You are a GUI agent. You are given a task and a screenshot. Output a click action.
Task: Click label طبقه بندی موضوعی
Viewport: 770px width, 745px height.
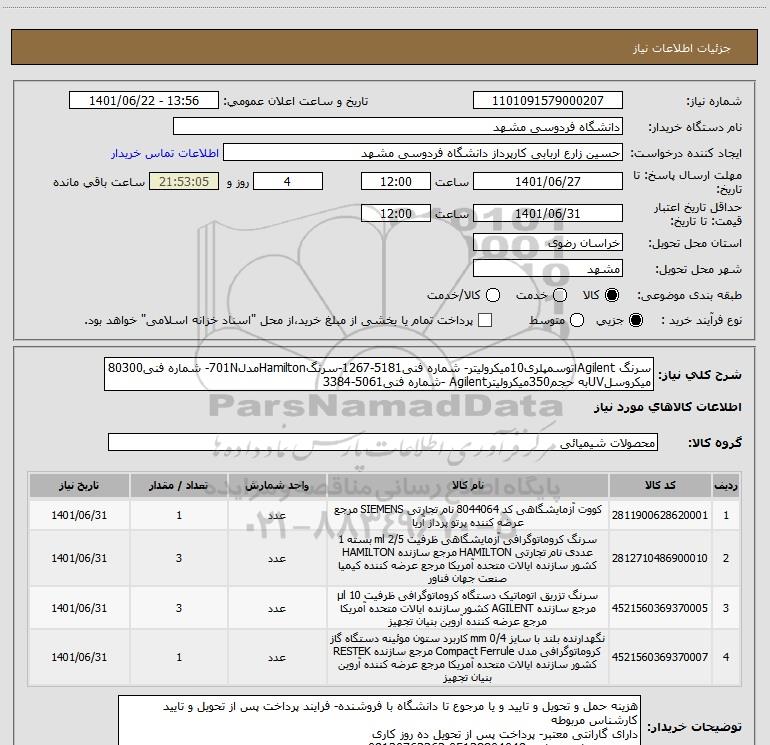[689, 295]
